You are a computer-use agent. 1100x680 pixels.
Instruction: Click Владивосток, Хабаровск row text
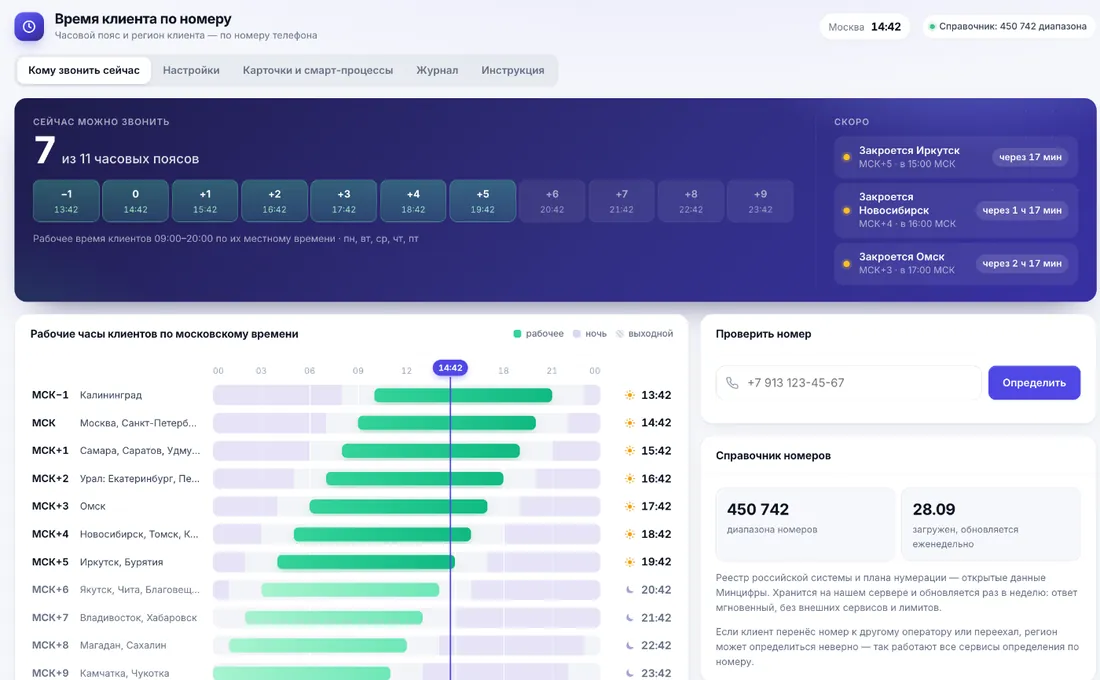[138, 618]
